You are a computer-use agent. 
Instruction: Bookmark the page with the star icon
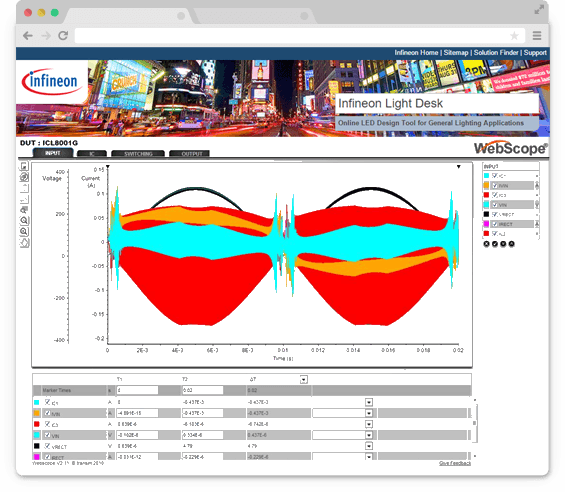tap(514, 36)
